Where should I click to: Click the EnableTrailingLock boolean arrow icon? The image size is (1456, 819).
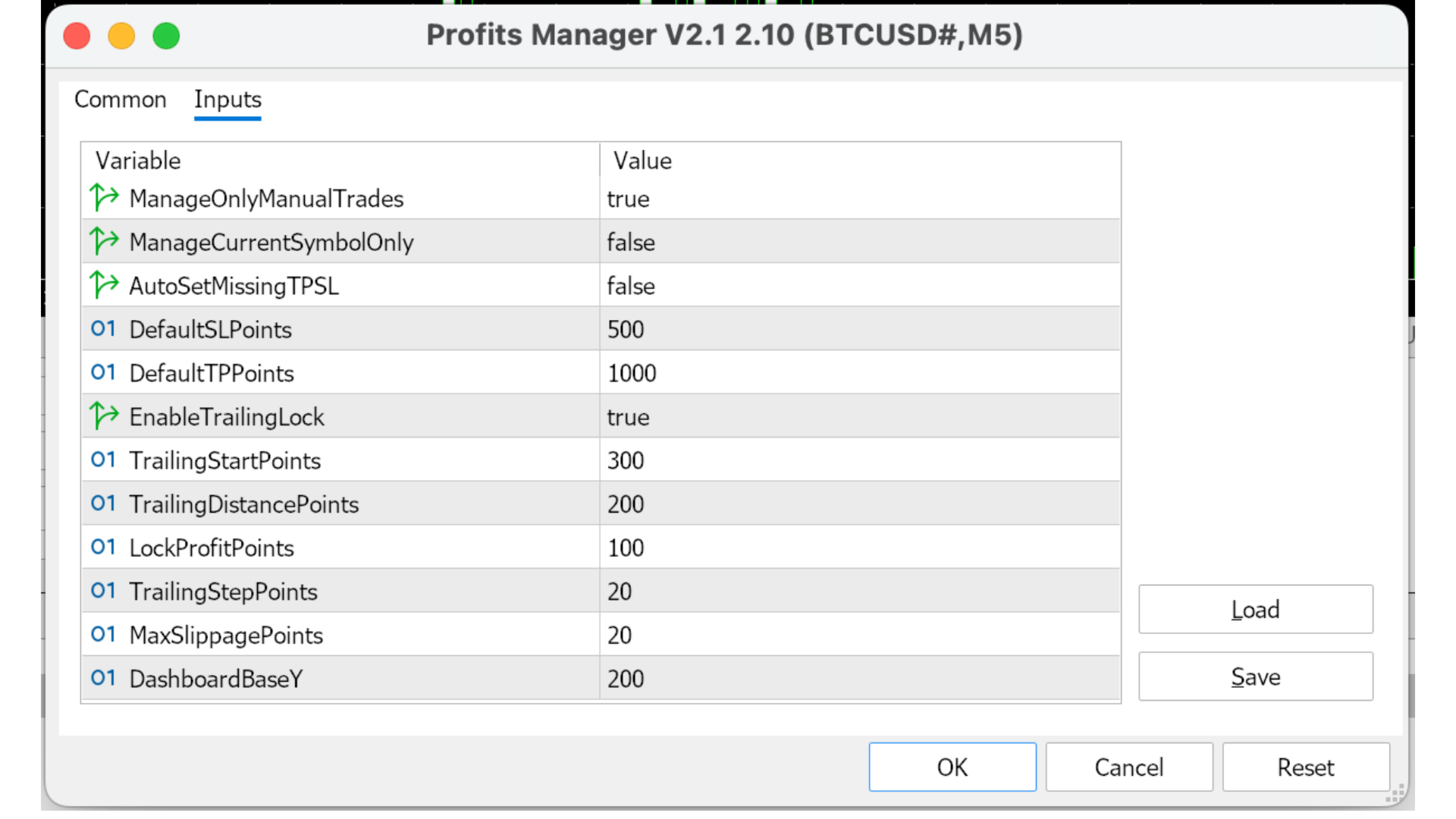(x=104, y=416)
